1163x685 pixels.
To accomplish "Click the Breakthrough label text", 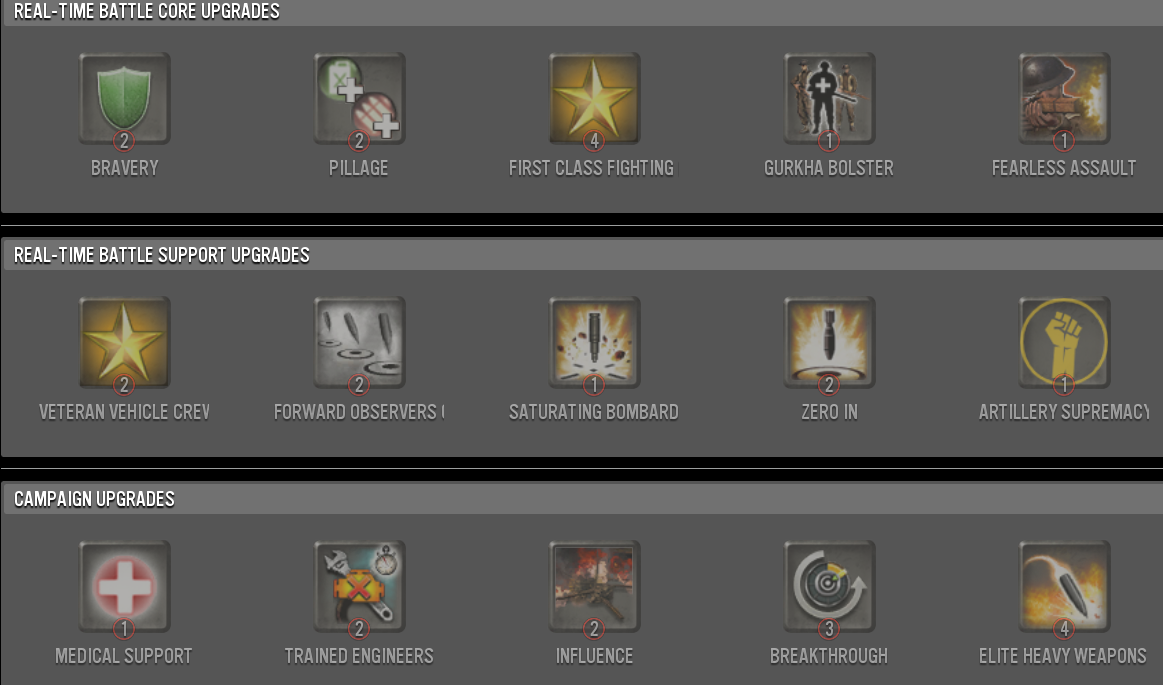I will point(828,656).
